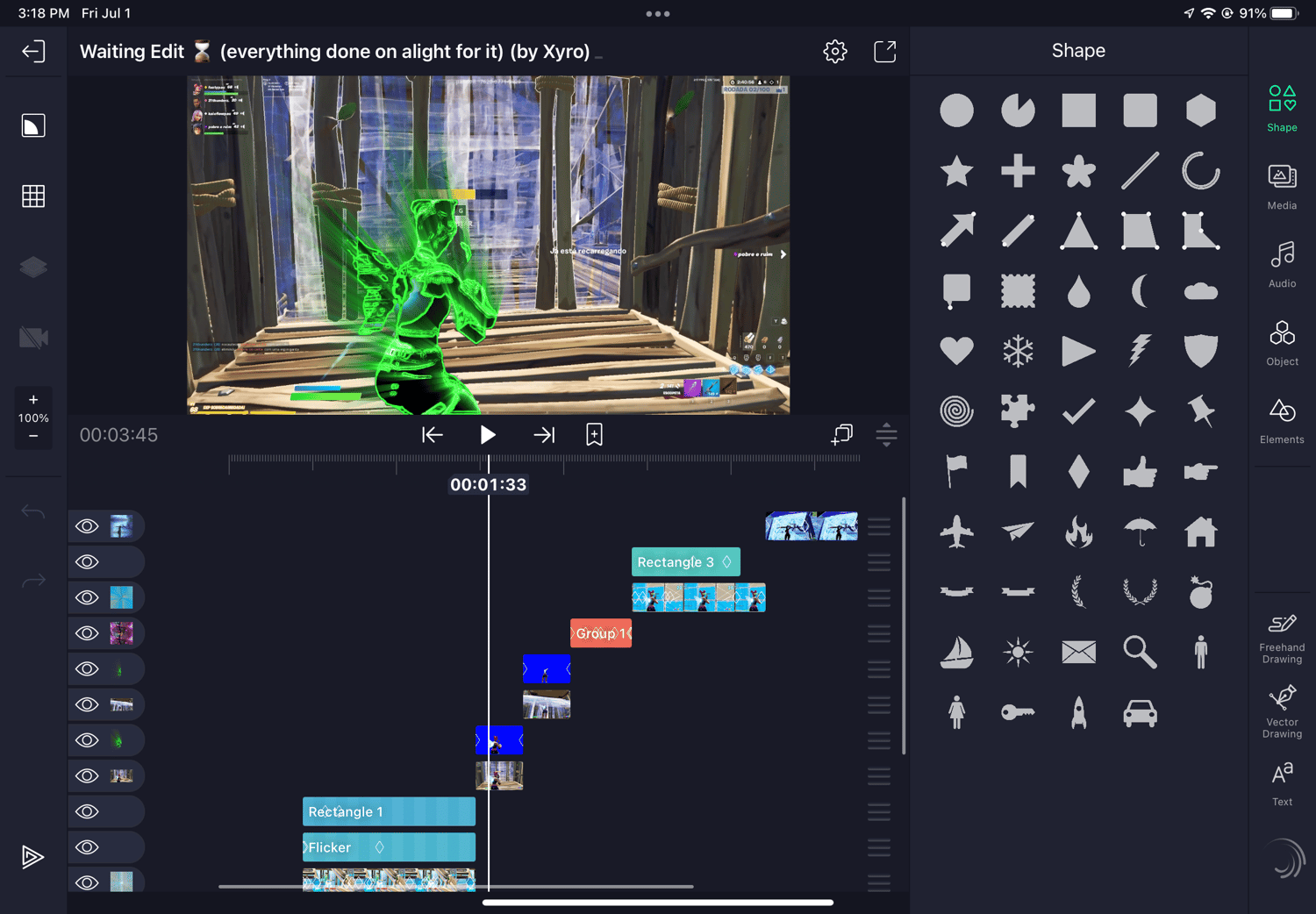1316x914 pixels.
Task: Add the thumbs up shape
Action: (x=1140, y=472)
